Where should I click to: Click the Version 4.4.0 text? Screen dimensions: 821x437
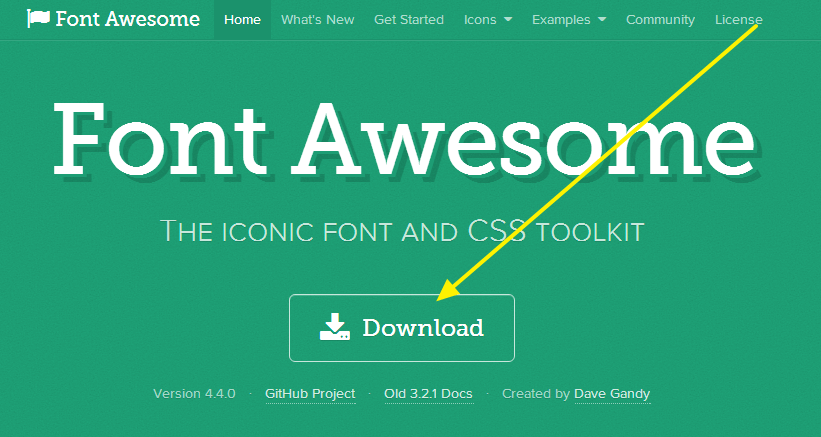click(x=194, y=394)
